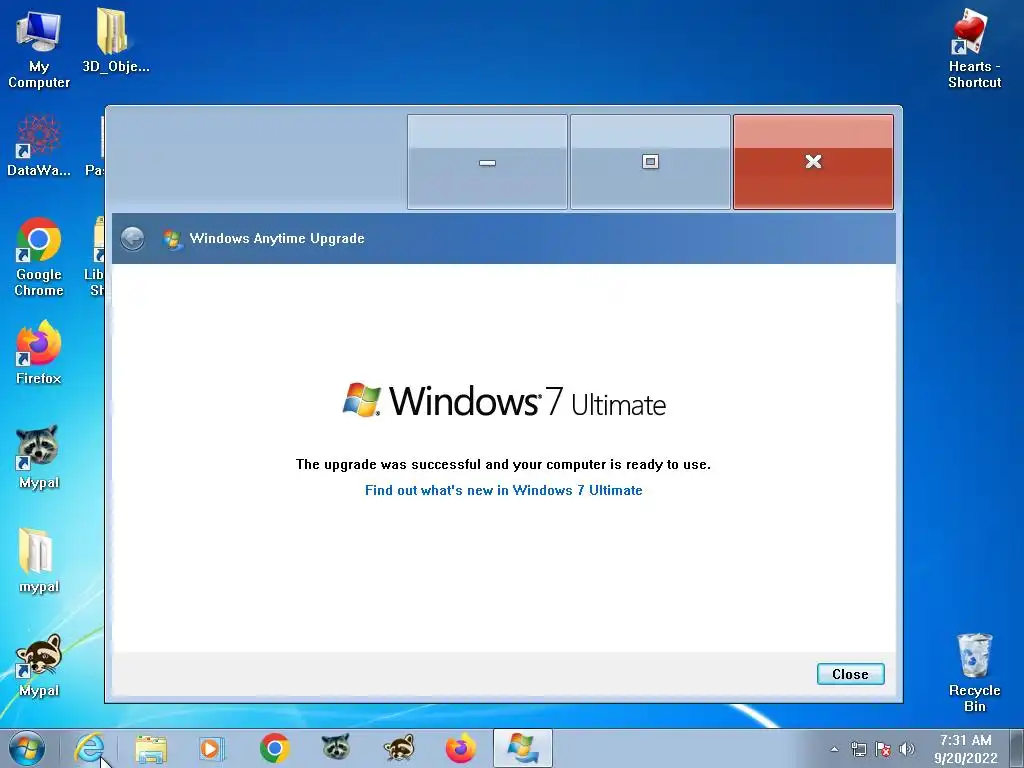Screen dimensions: 1024x768
Task: Select the Recycle Bin icon
Action: click(974, 673)
